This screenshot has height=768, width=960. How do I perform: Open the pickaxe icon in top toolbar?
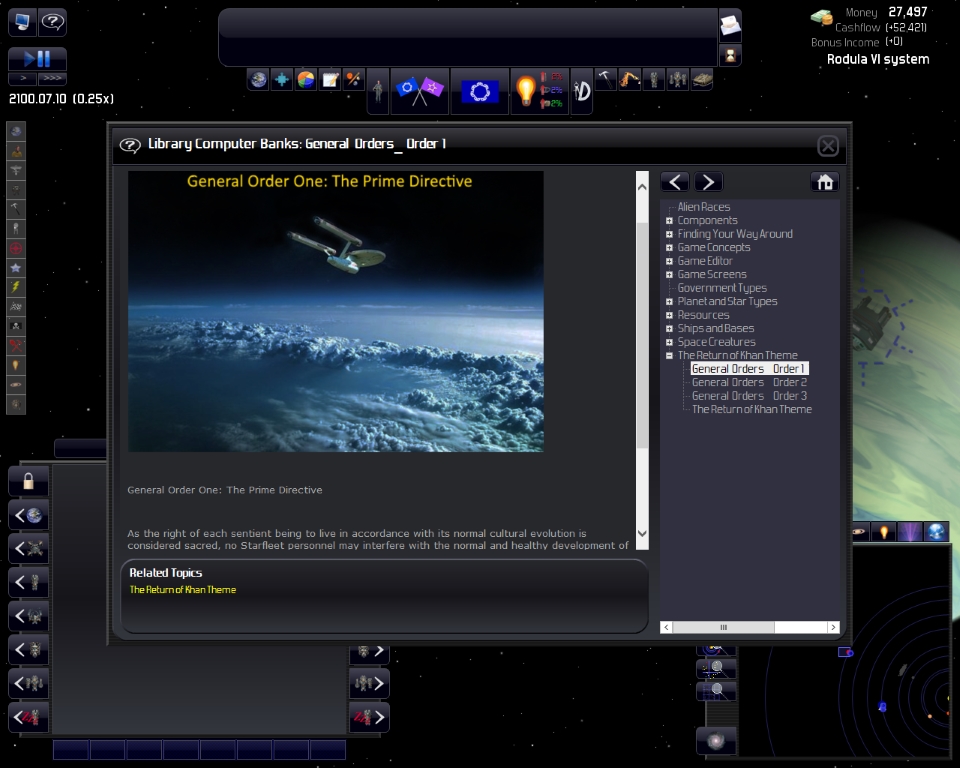[606, 80]
